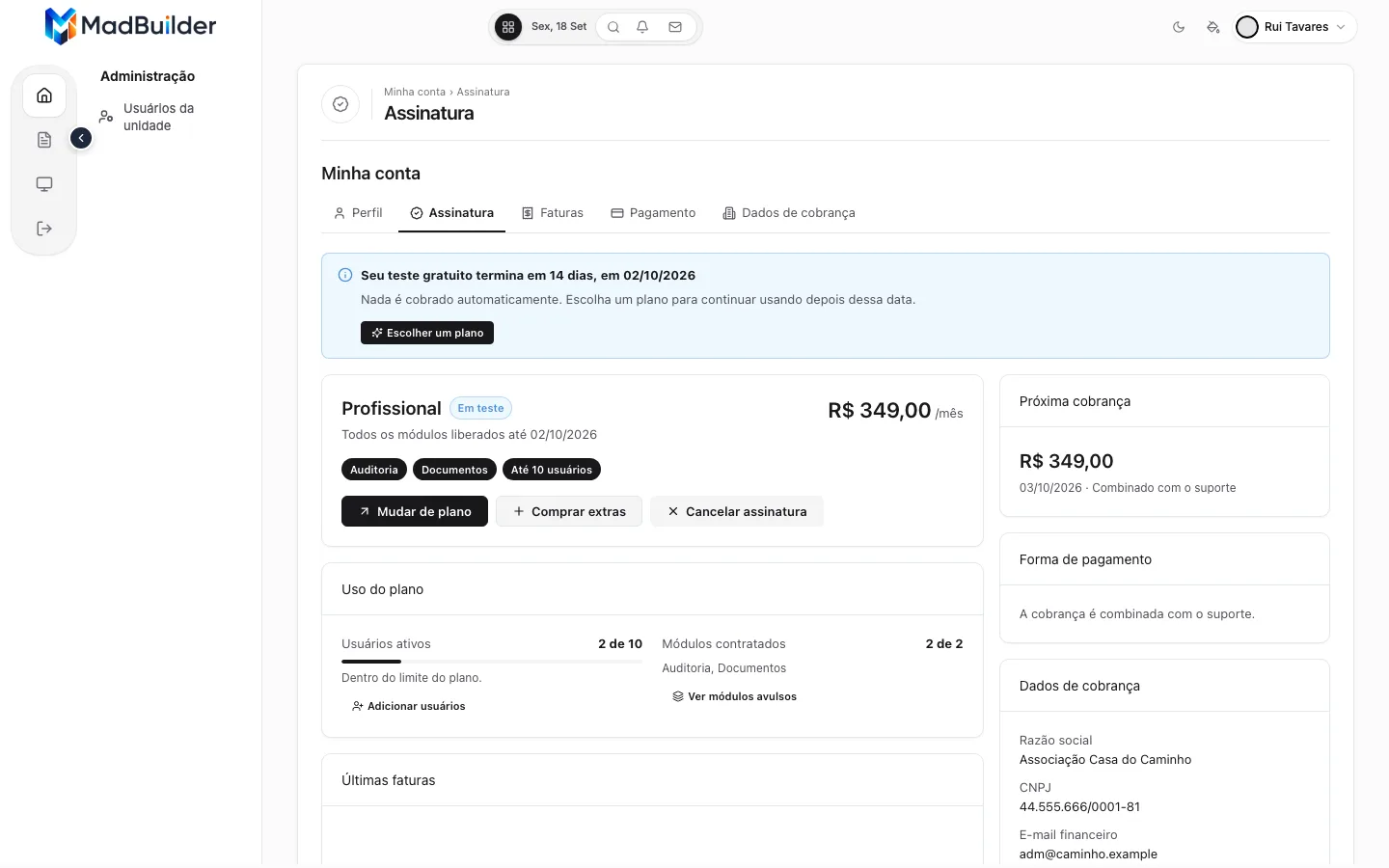
Task: Click the Assinatura header check badge icon
Action: (340, 104)
